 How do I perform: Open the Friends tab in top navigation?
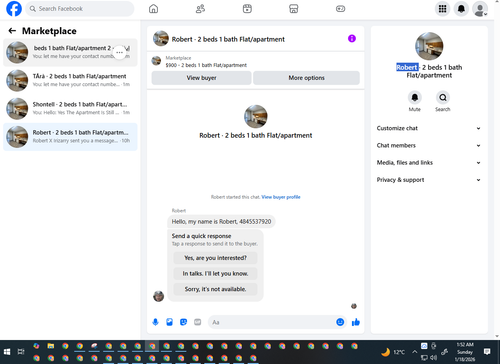[x=200, y=9]
